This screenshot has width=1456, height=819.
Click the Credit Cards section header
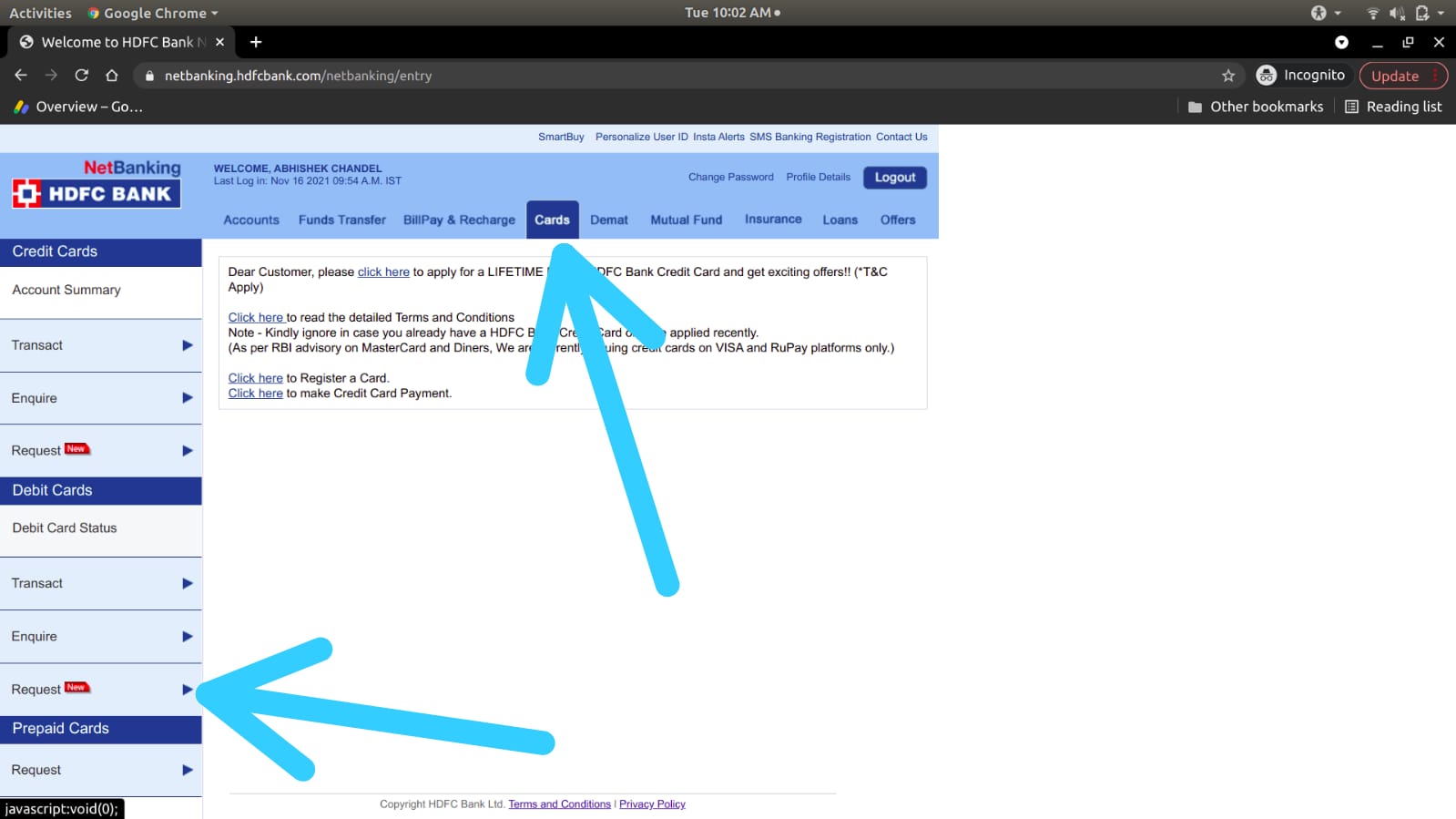coord(101,252)
